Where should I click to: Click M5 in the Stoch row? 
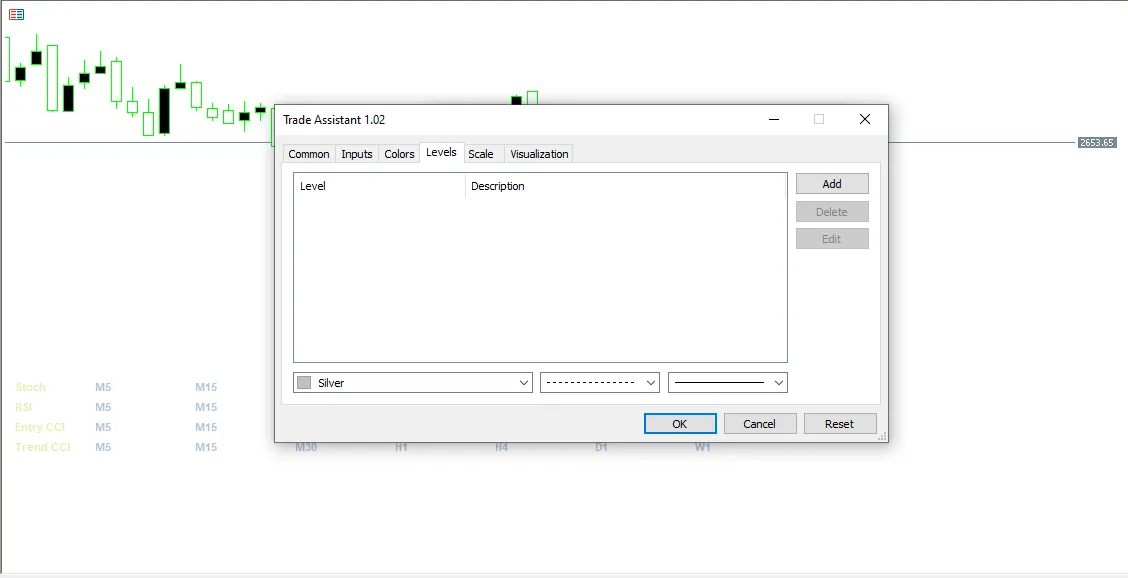[103, 387]
